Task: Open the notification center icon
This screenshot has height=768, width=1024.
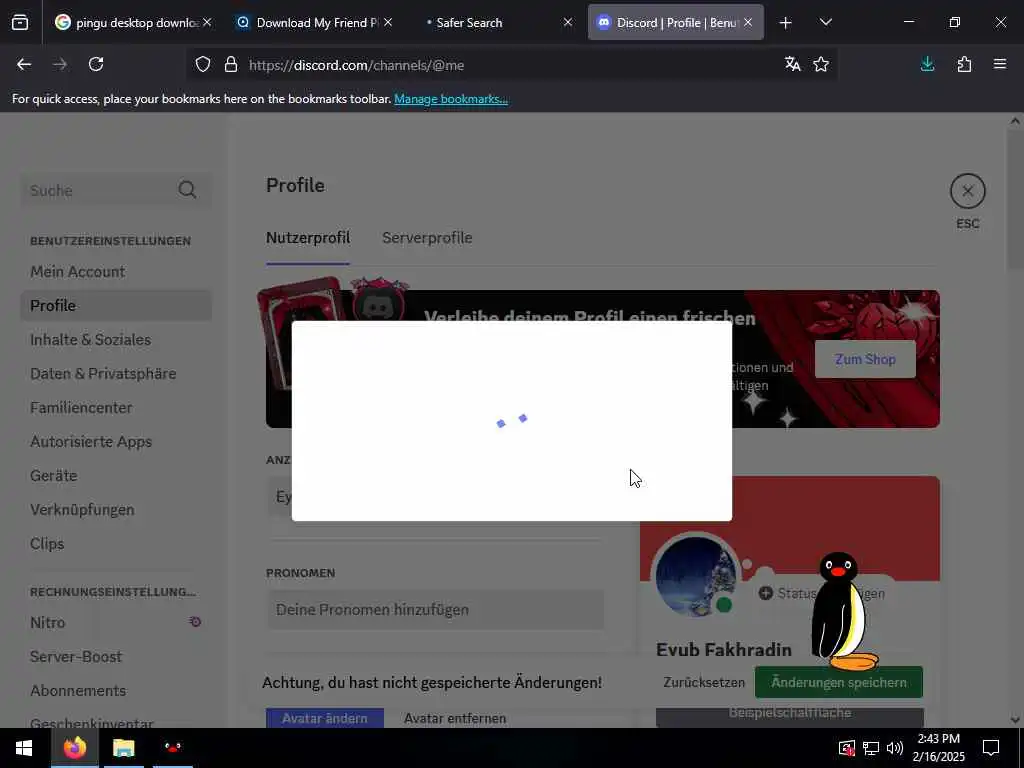Action: click(x=991, y=748)
